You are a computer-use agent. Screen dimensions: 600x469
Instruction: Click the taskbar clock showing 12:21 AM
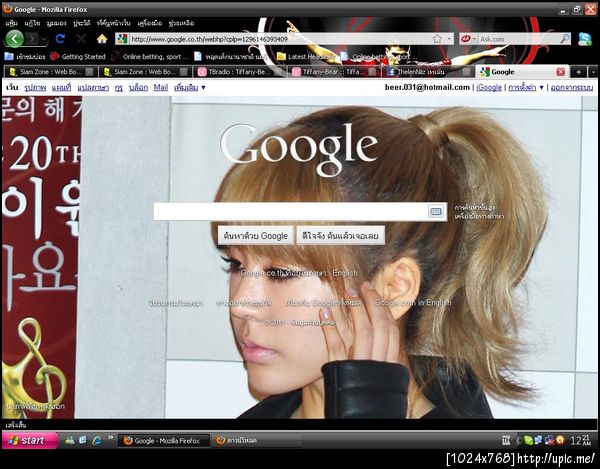coord(581,440)
